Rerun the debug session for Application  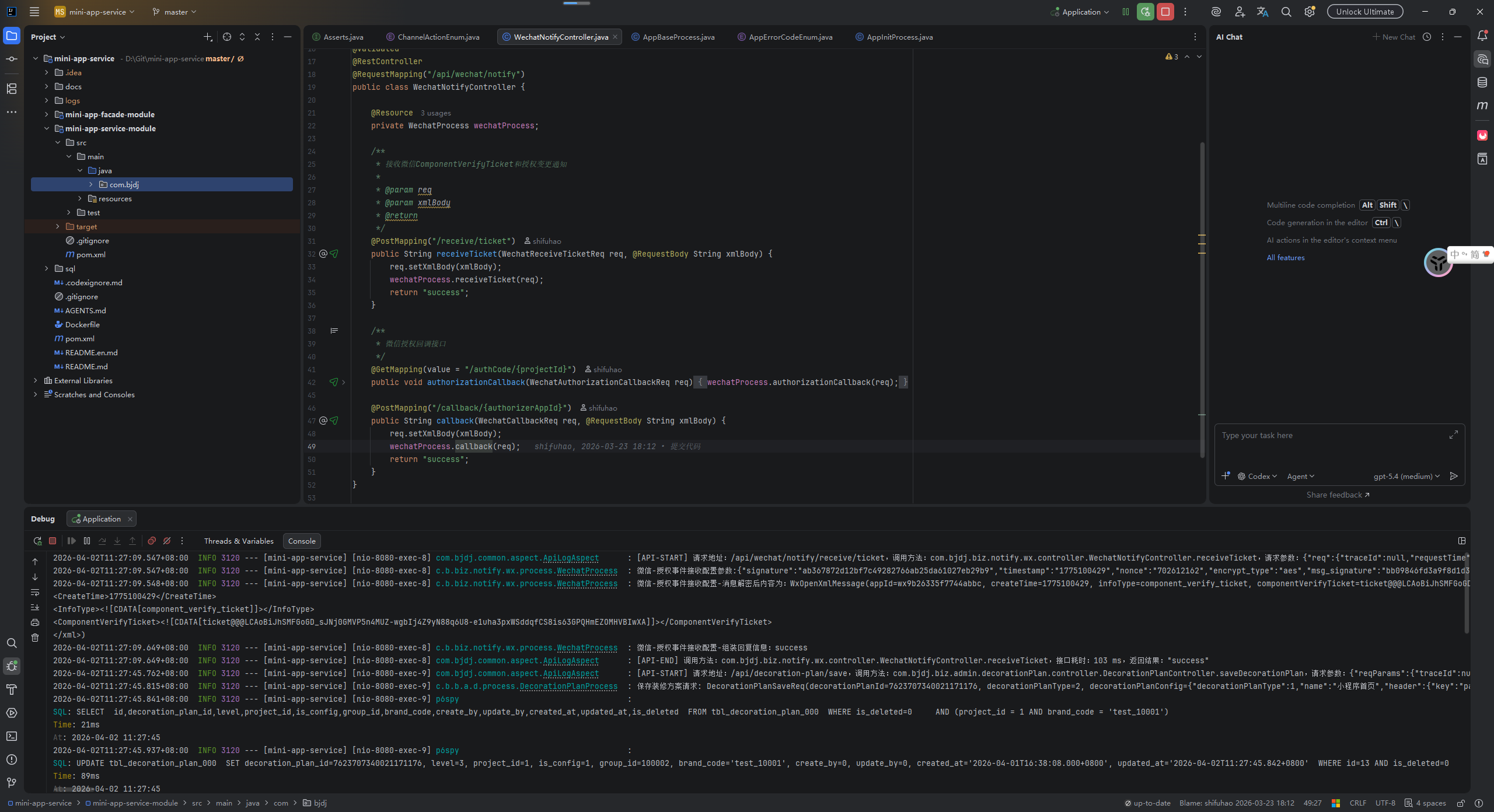click(x=37, y=541)
